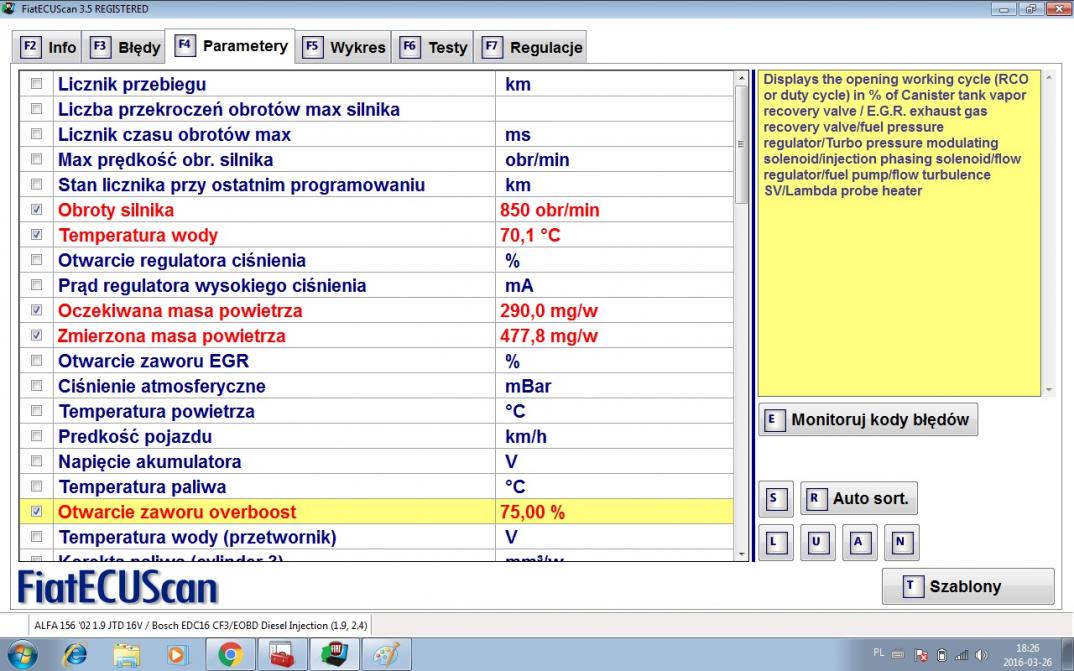
Task: Click the Action Center flag icon
Action: click(921, 655)
